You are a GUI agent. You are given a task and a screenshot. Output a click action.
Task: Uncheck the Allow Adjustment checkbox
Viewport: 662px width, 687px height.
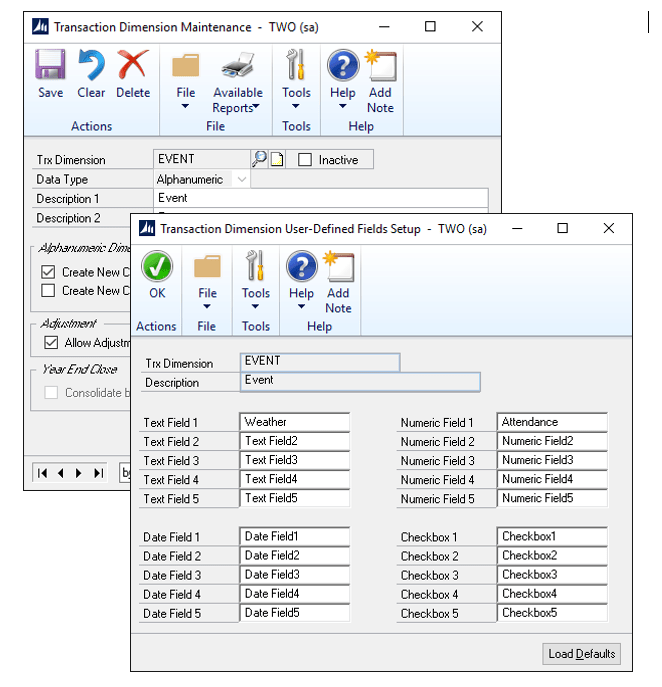(50, 343)
